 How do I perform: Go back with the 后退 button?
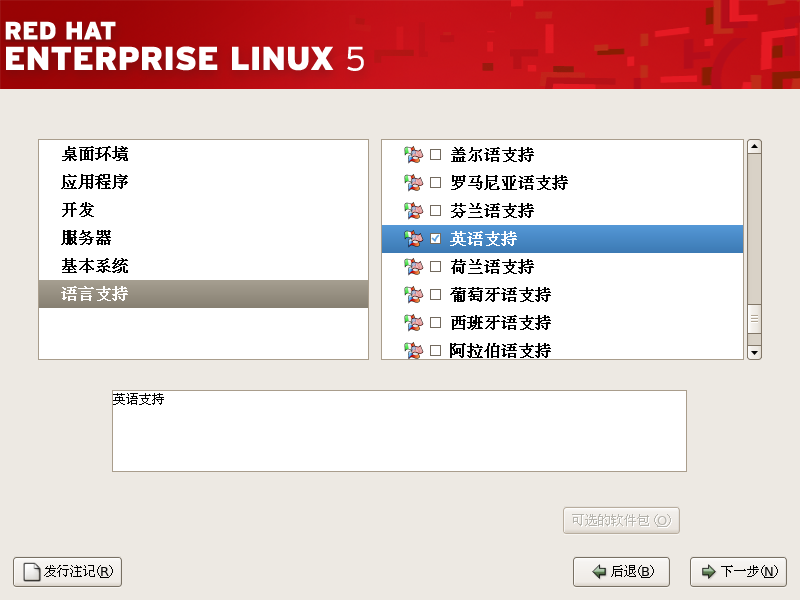(x=621, y=571)
